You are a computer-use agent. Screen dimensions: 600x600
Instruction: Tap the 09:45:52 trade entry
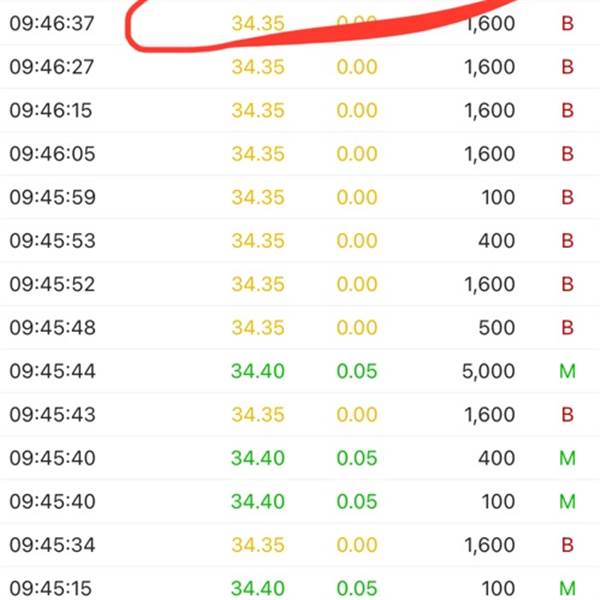point(300,284)
